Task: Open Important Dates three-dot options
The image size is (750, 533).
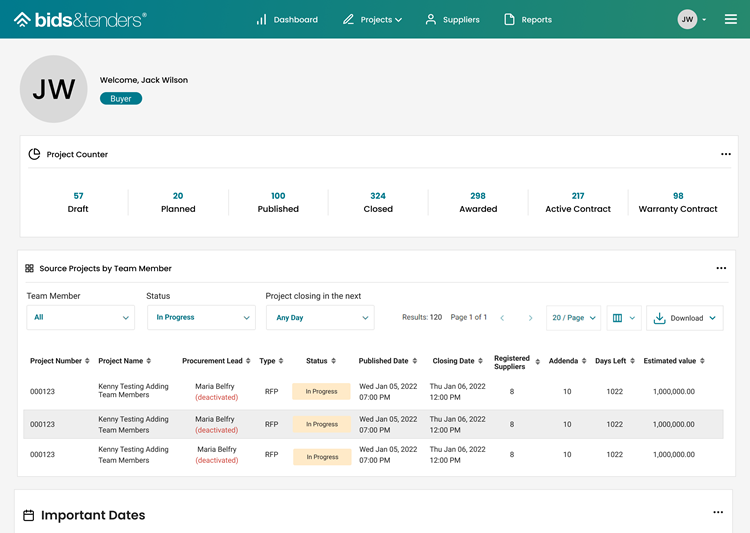Action: click(717, 513)
